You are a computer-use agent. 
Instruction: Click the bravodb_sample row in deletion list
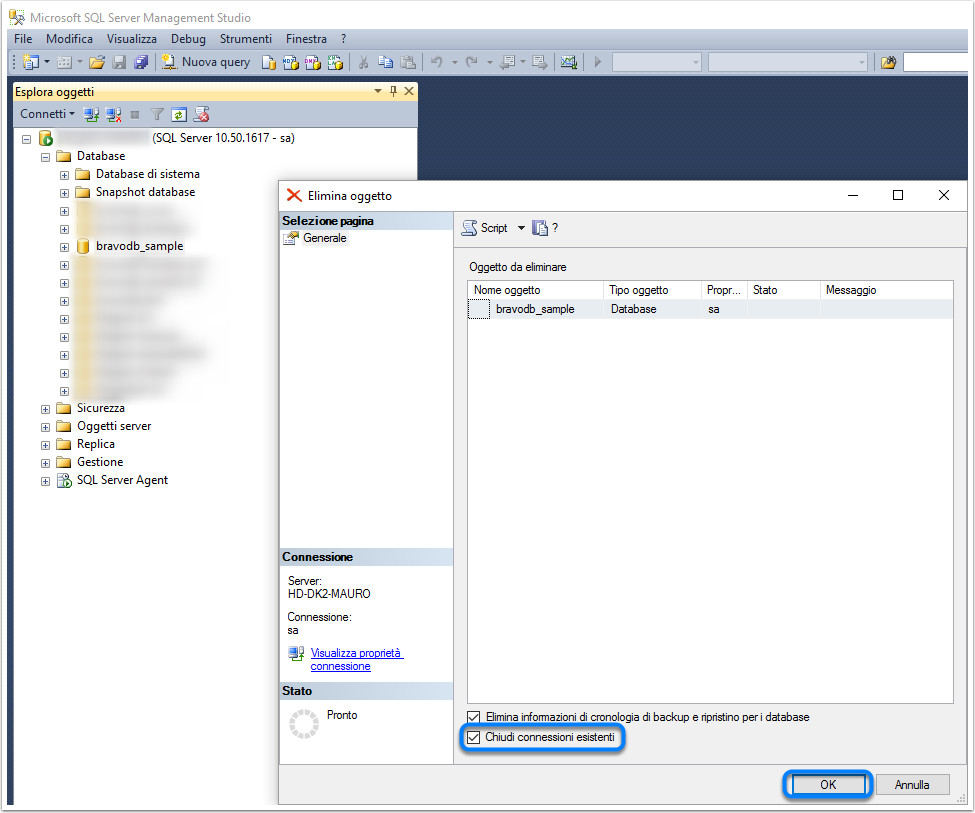tap(710, 309)
